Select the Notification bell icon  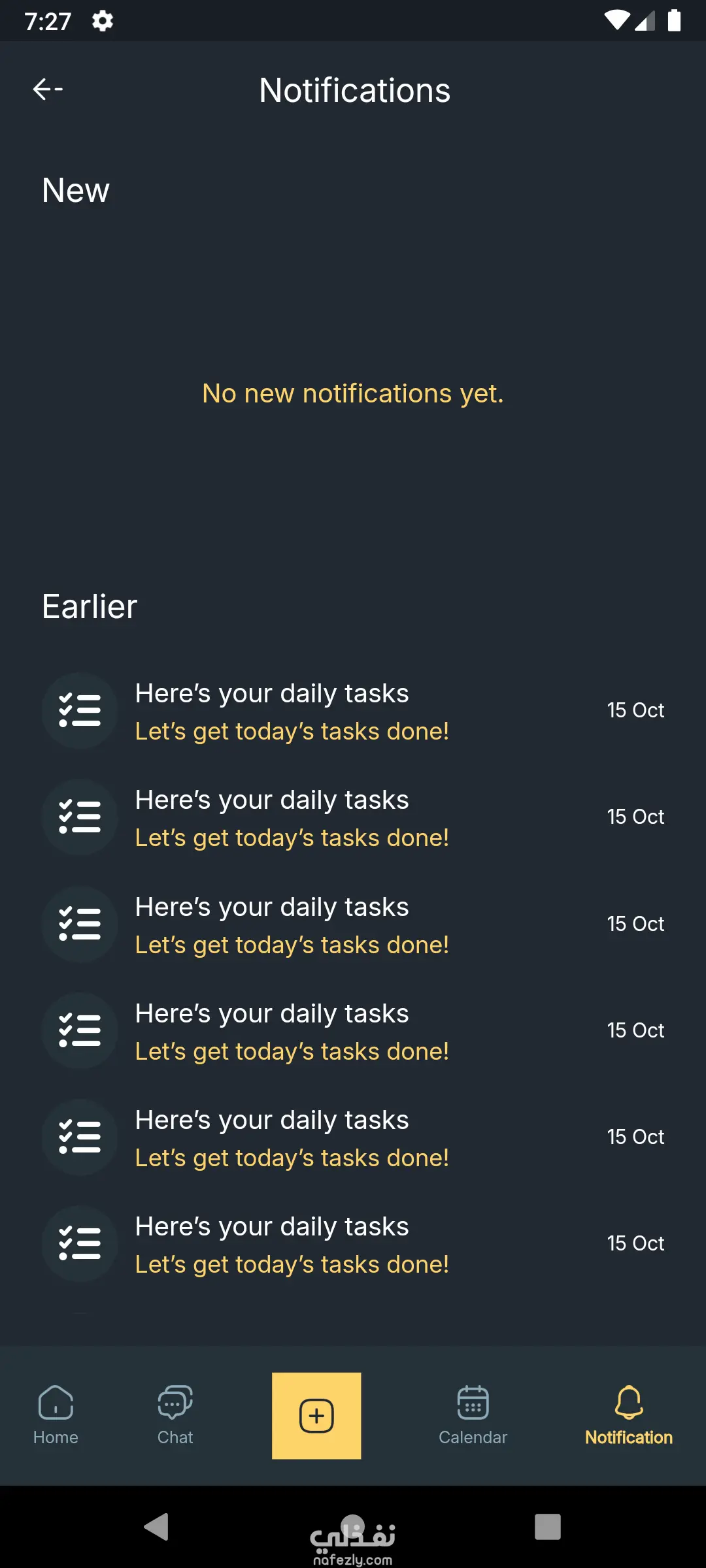point(629,1403)
